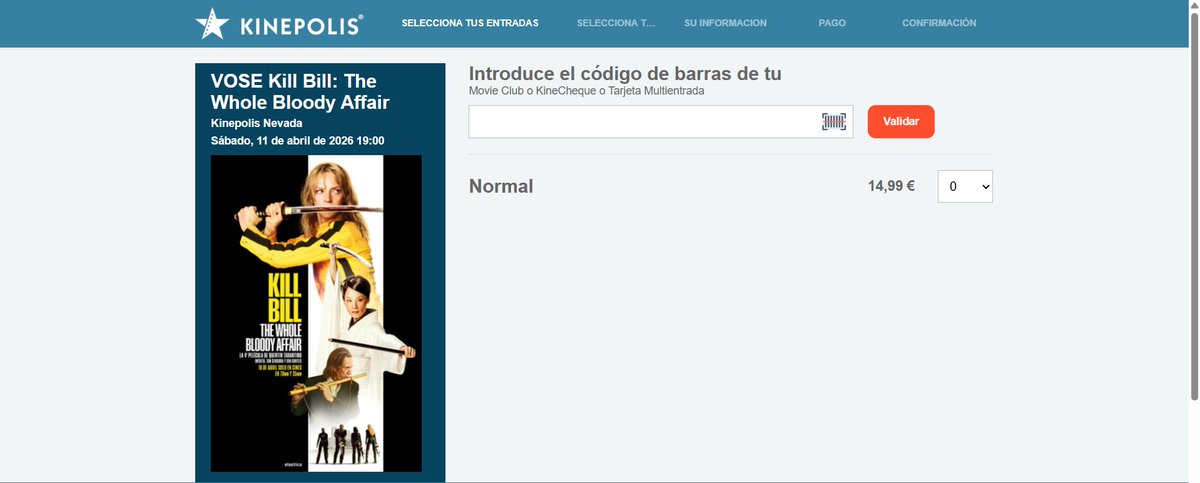
Task: Click the orange Validar button
Action: [901, 121]
